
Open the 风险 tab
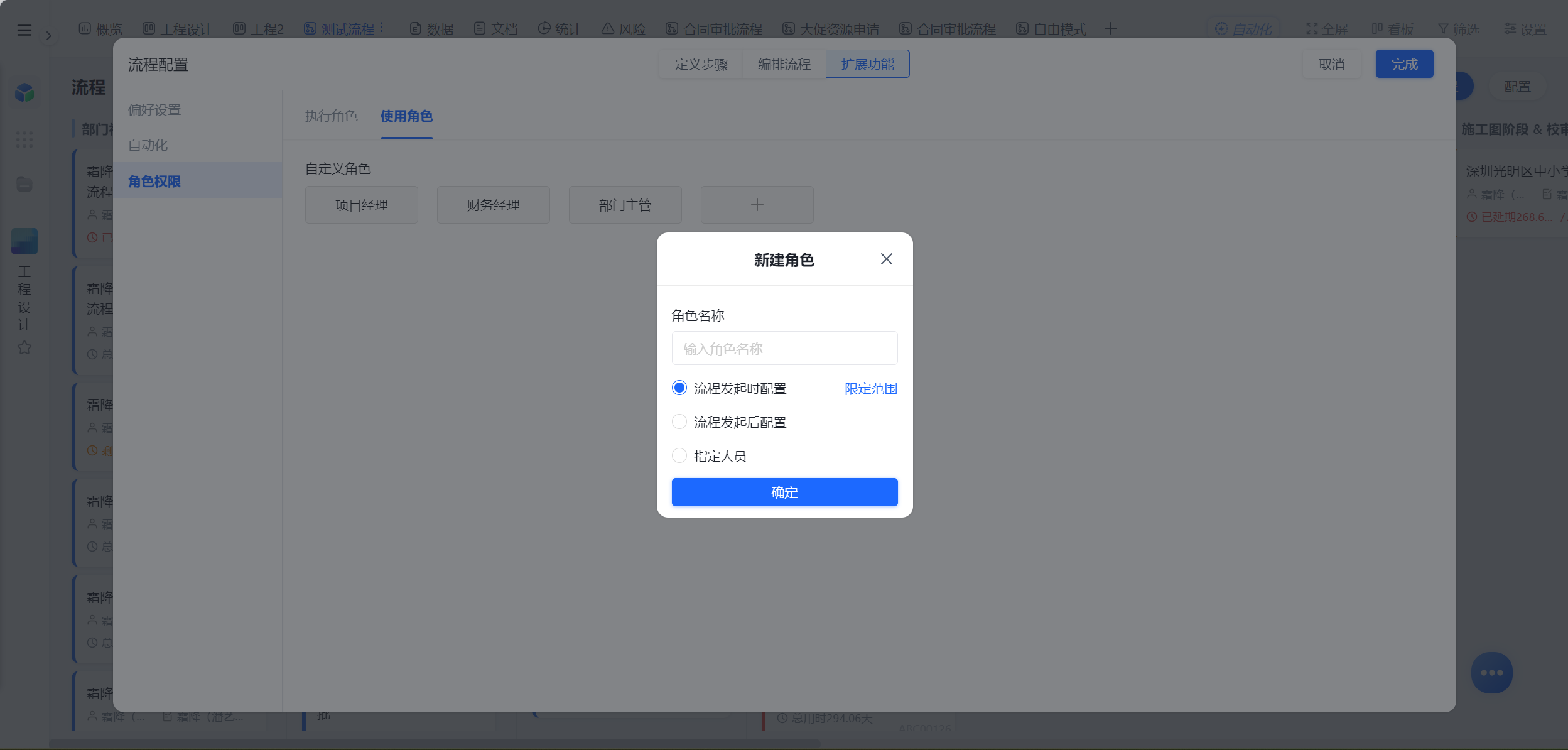[x=624, y=29]
